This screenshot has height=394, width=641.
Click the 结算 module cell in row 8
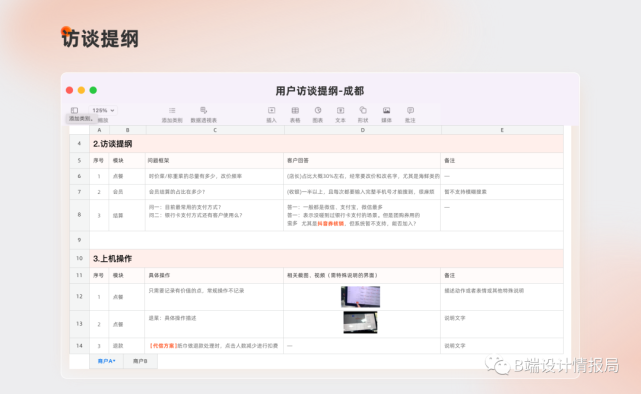(127, 215)
